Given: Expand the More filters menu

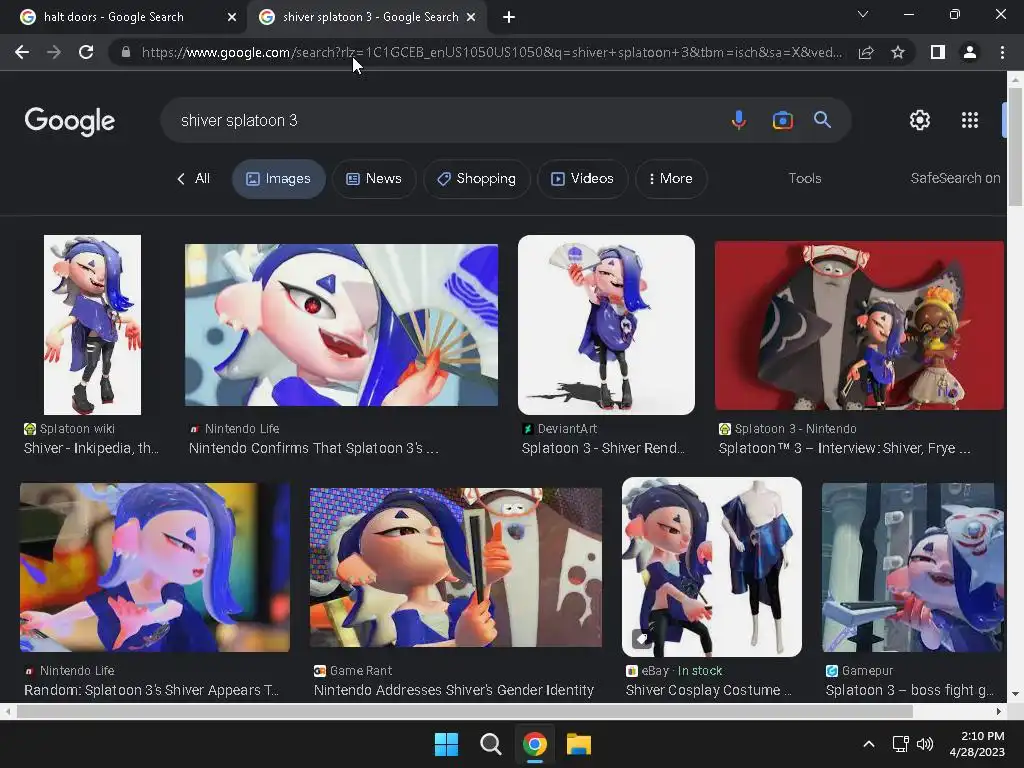Looking at the screenshot, I should 671,178.
